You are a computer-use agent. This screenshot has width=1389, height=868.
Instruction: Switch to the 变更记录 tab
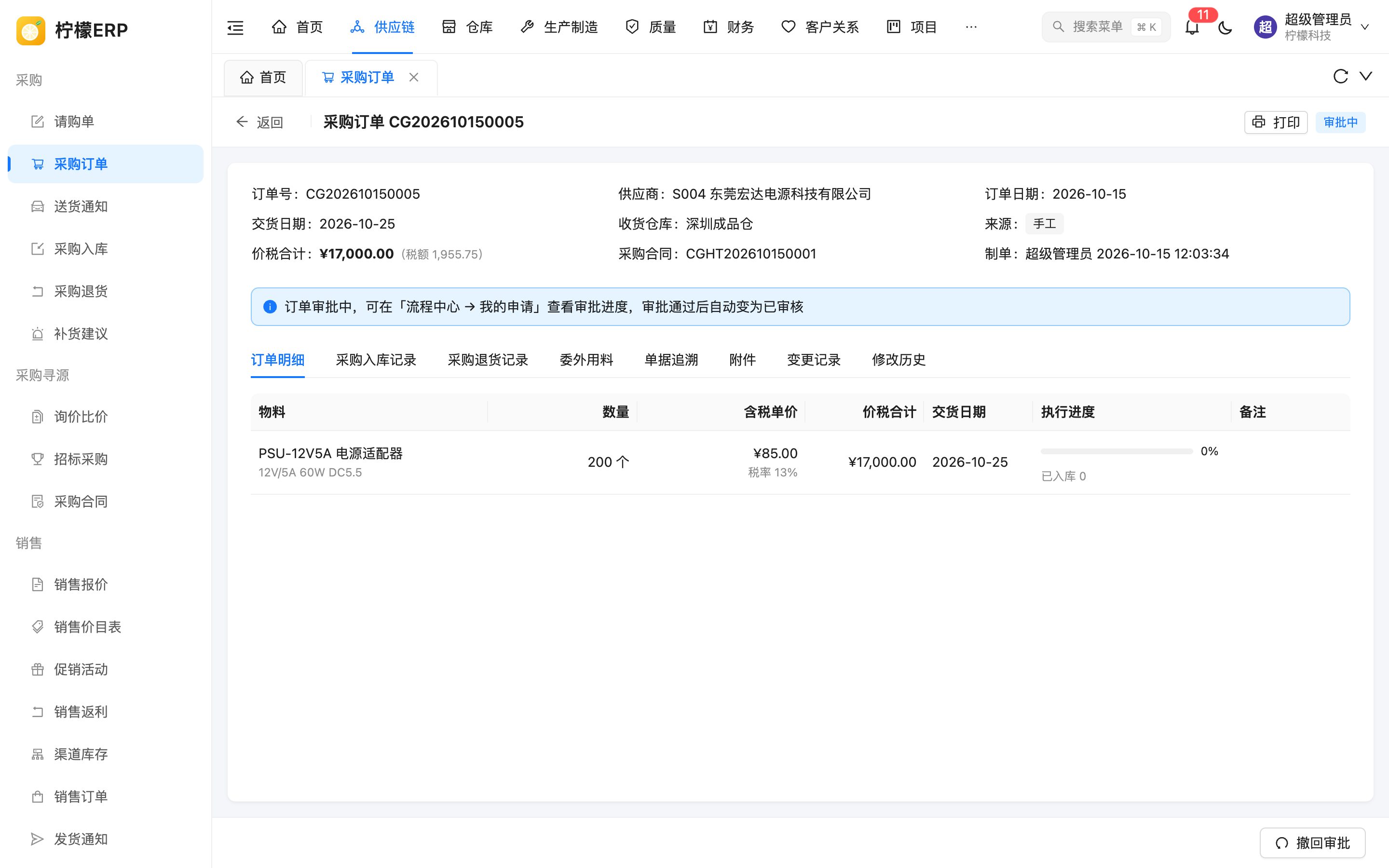[x=813, y=360]
